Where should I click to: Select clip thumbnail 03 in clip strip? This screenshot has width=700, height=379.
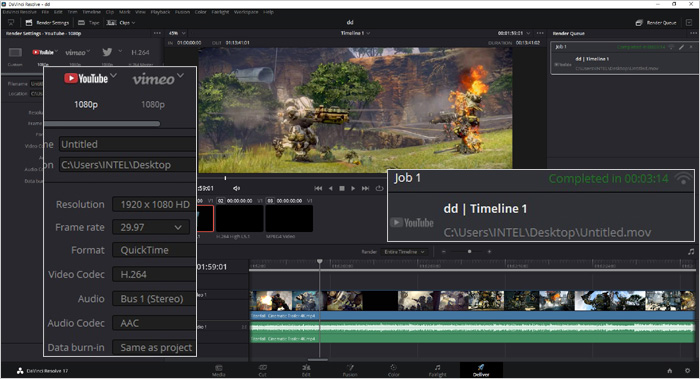coord(289,218)
